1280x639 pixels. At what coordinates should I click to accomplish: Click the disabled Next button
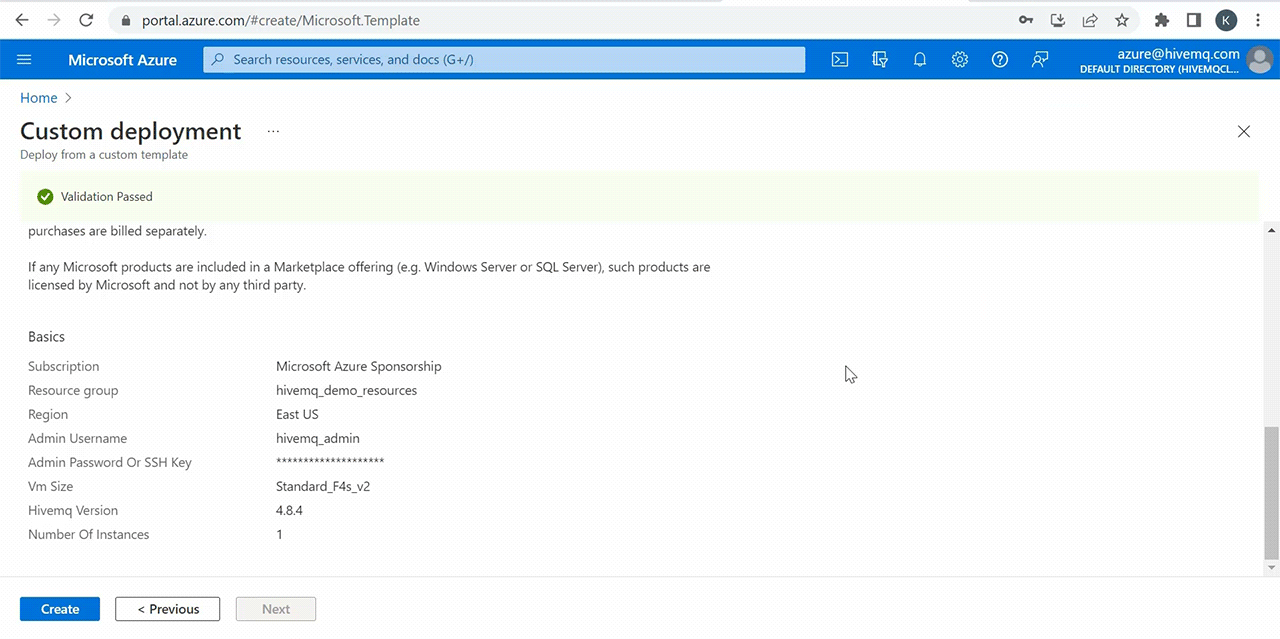tap(276, 609)
